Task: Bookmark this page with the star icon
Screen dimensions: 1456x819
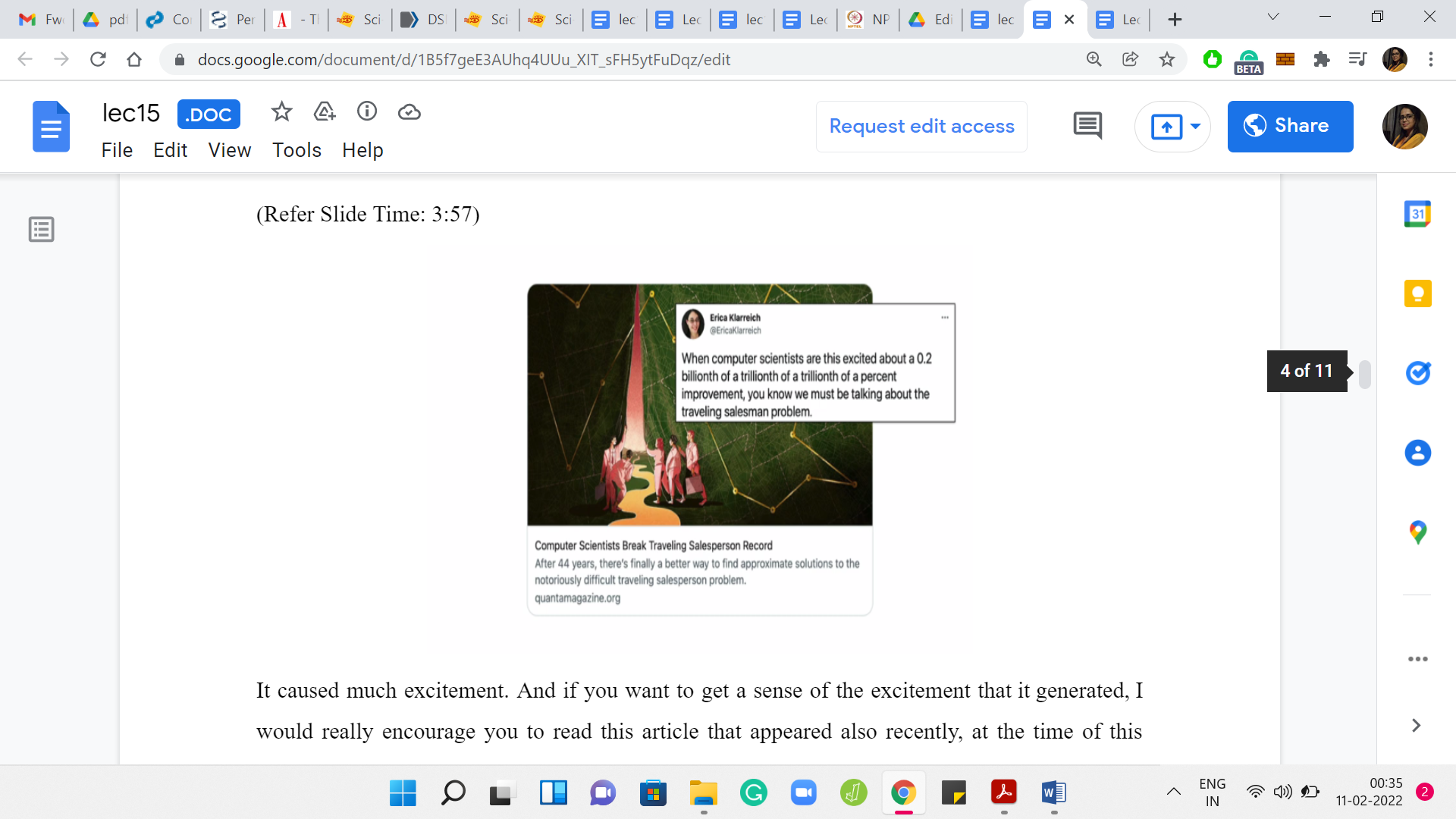Action: tap(1167, 59)
